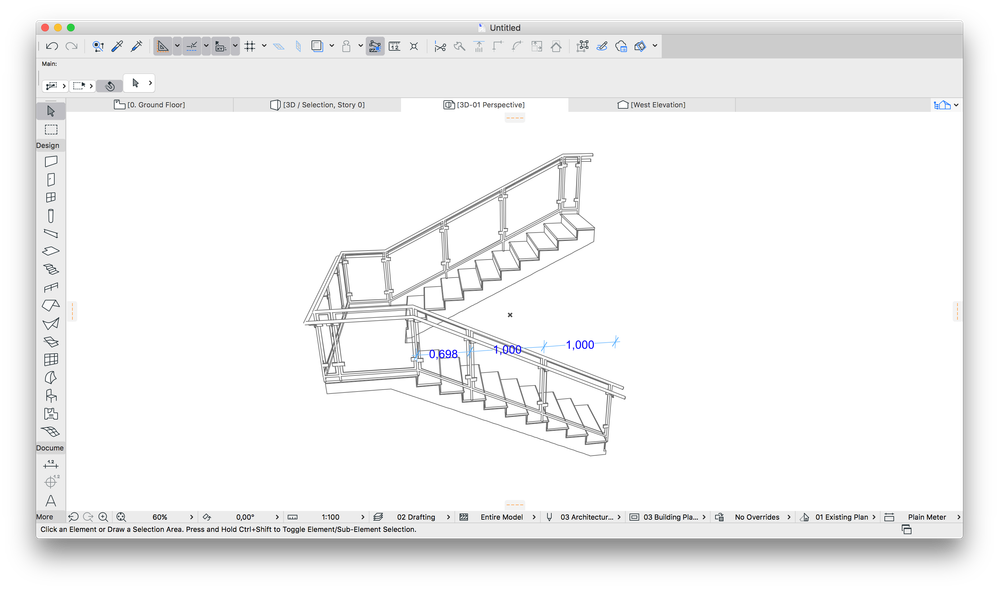This screenshot has width=999, height=590.
Task: Select the Dimension tool
Action: 51,464
